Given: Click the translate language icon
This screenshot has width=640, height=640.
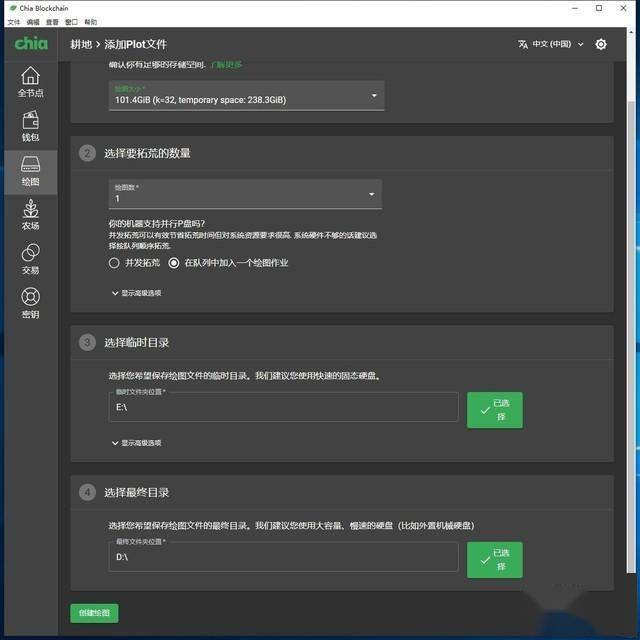Looking at the screenshot, I should coord(523,44).
